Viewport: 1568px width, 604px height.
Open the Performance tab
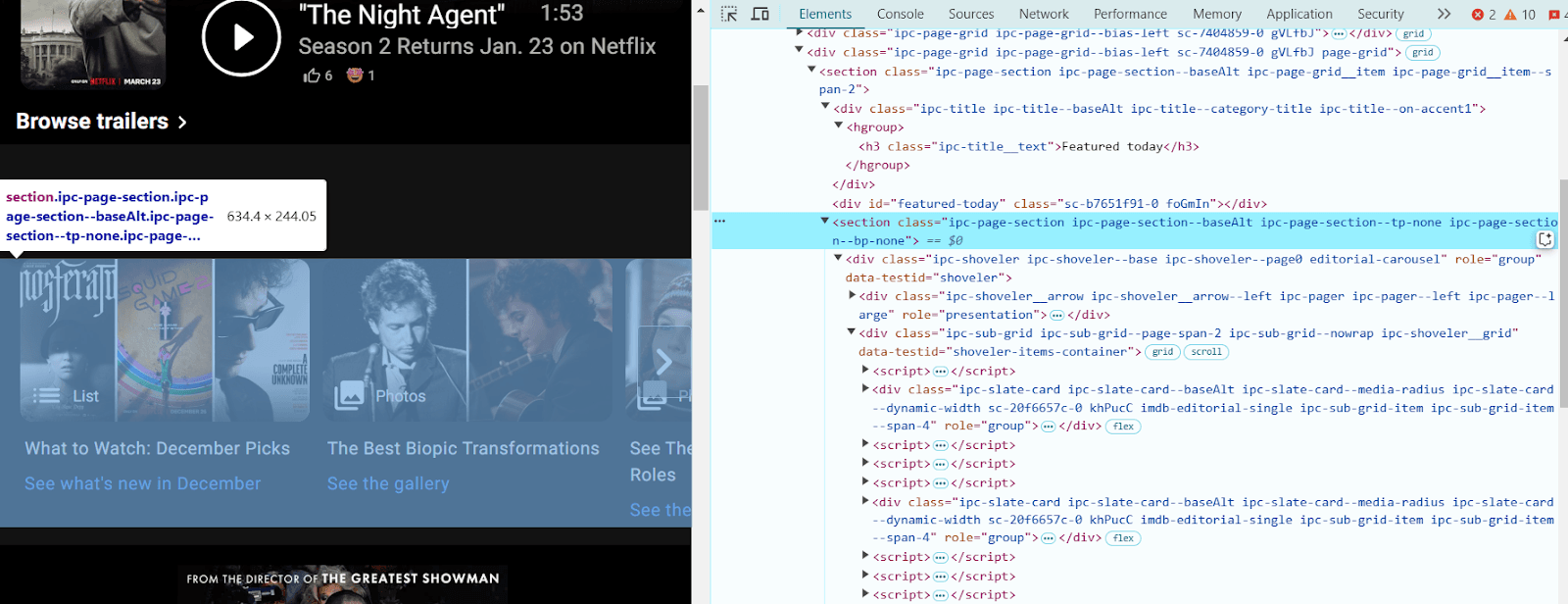point(1130,14)
